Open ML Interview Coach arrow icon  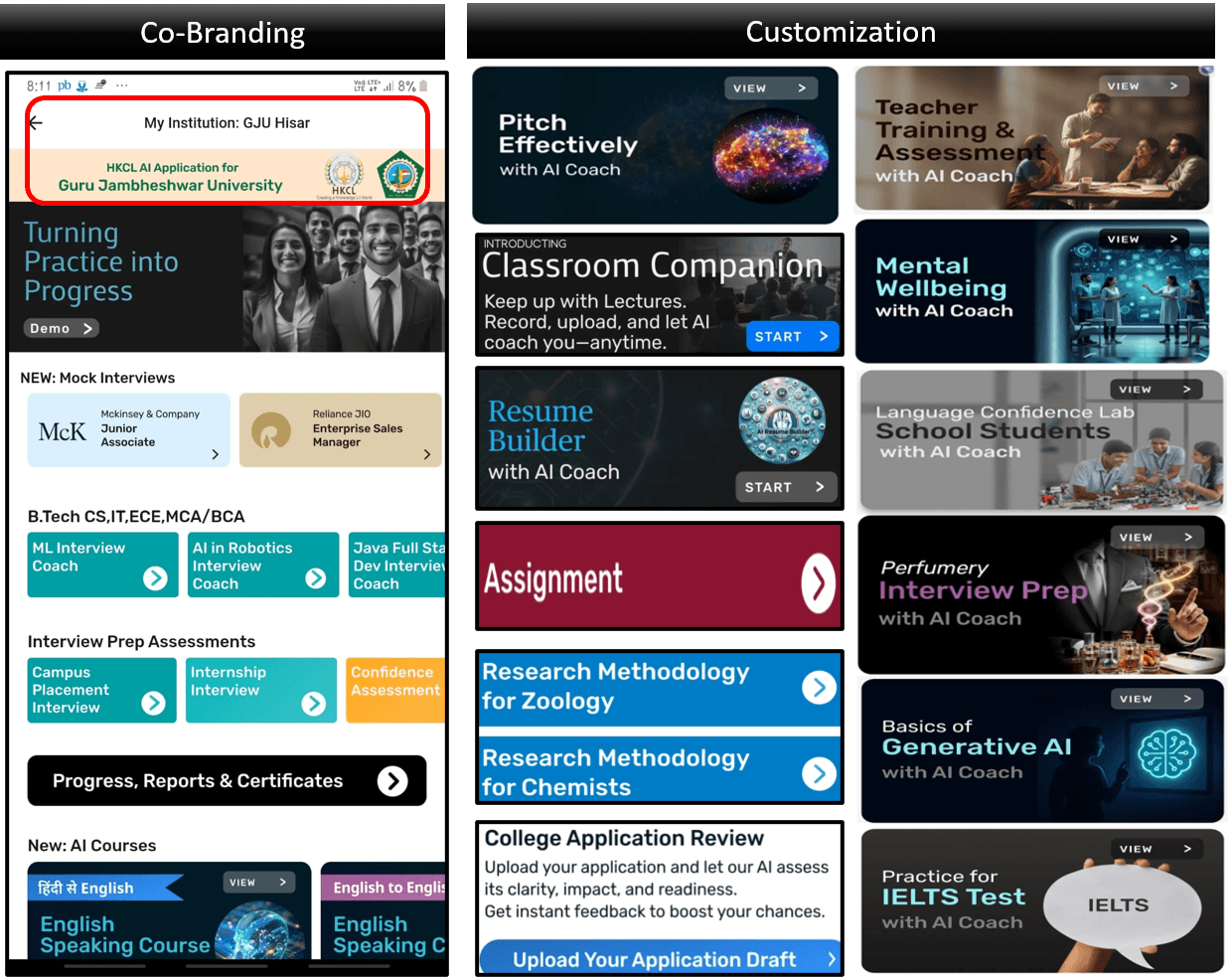155,577
